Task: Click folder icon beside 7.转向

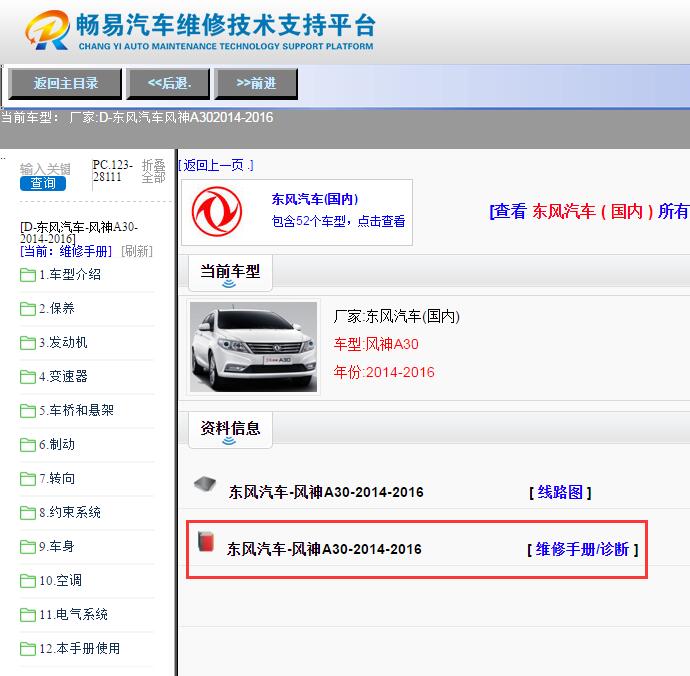Action: click(28, 478)
